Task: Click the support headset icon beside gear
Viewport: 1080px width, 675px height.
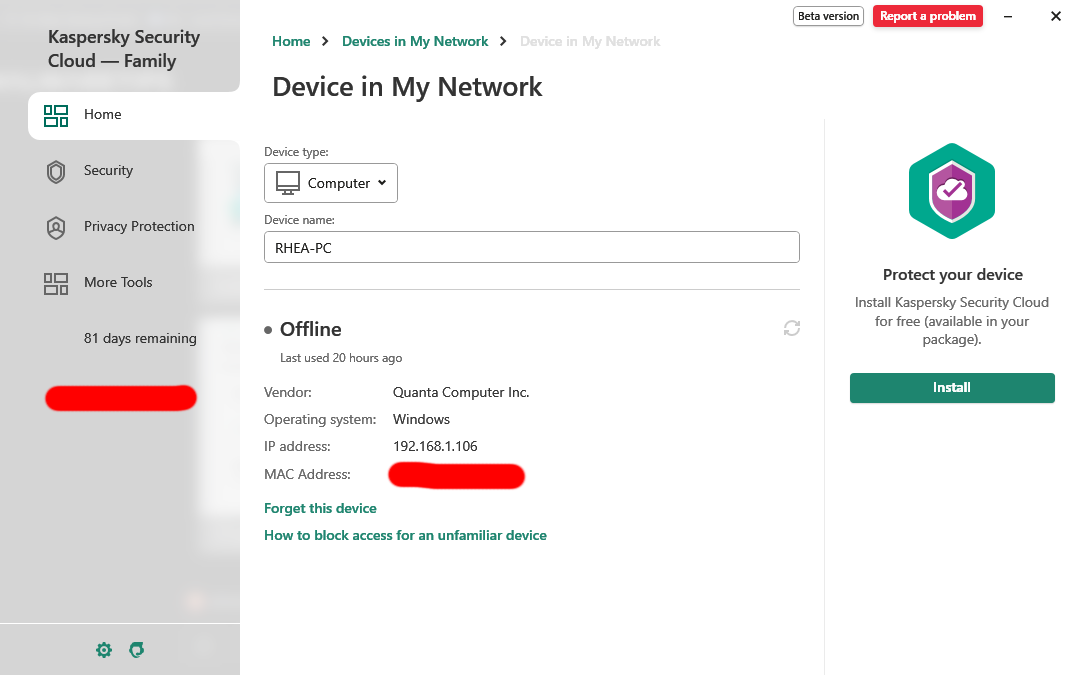Action: 136,650
